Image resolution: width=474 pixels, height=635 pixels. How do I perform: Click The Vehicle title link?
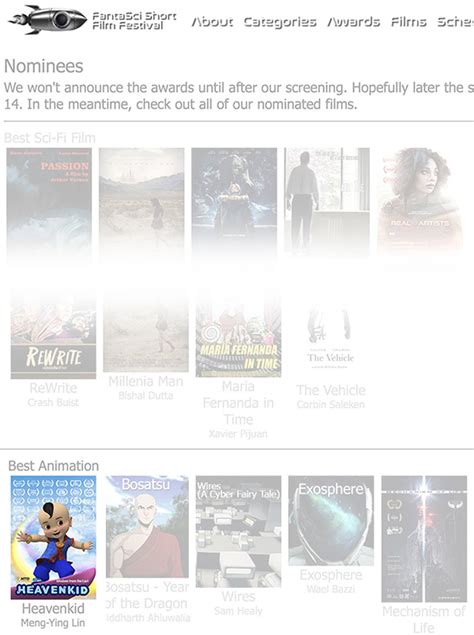(331, 390)
